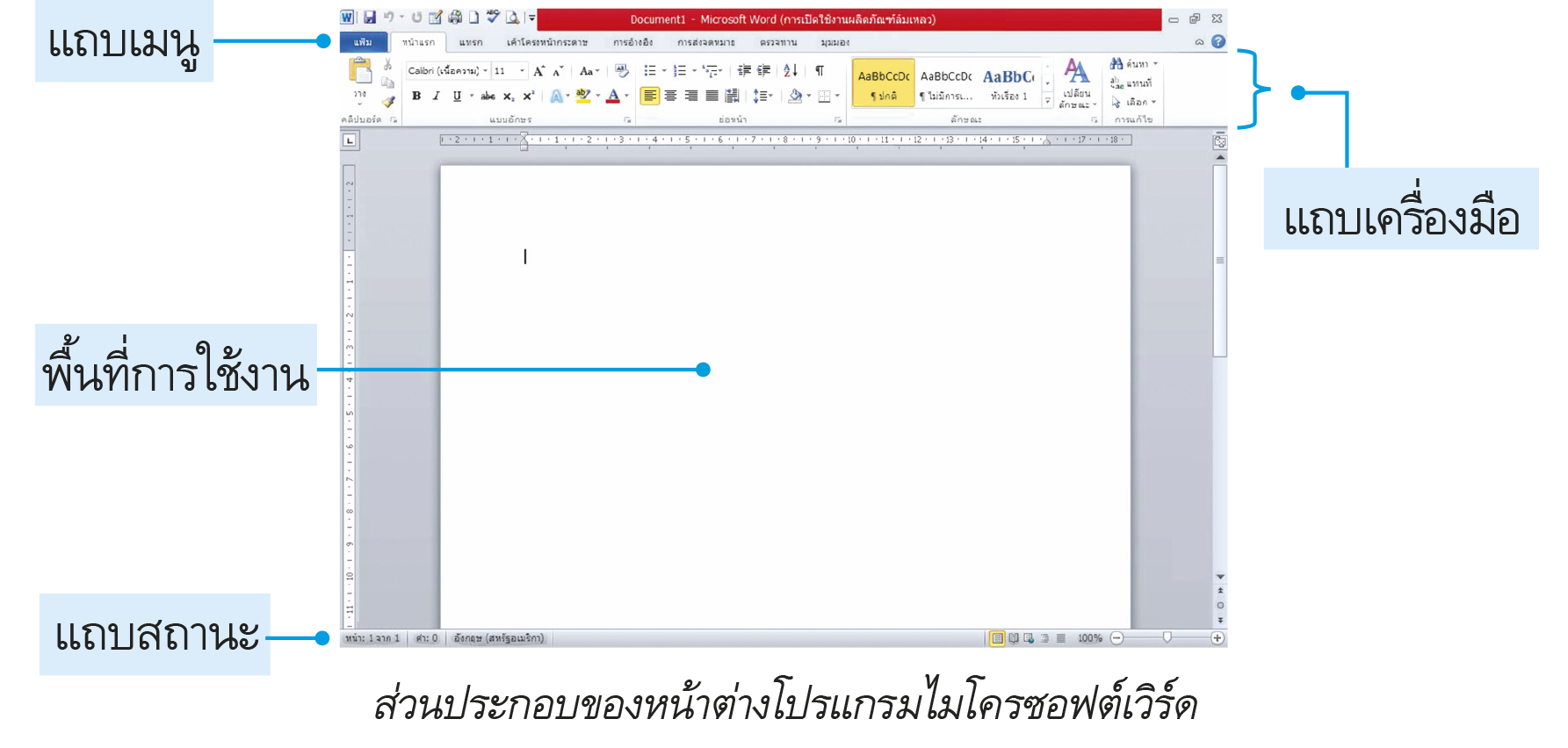The height and width of the screenshot is (748, 1568).
Task: Click the Sort A-Z icon
Action: coord(791,71)
